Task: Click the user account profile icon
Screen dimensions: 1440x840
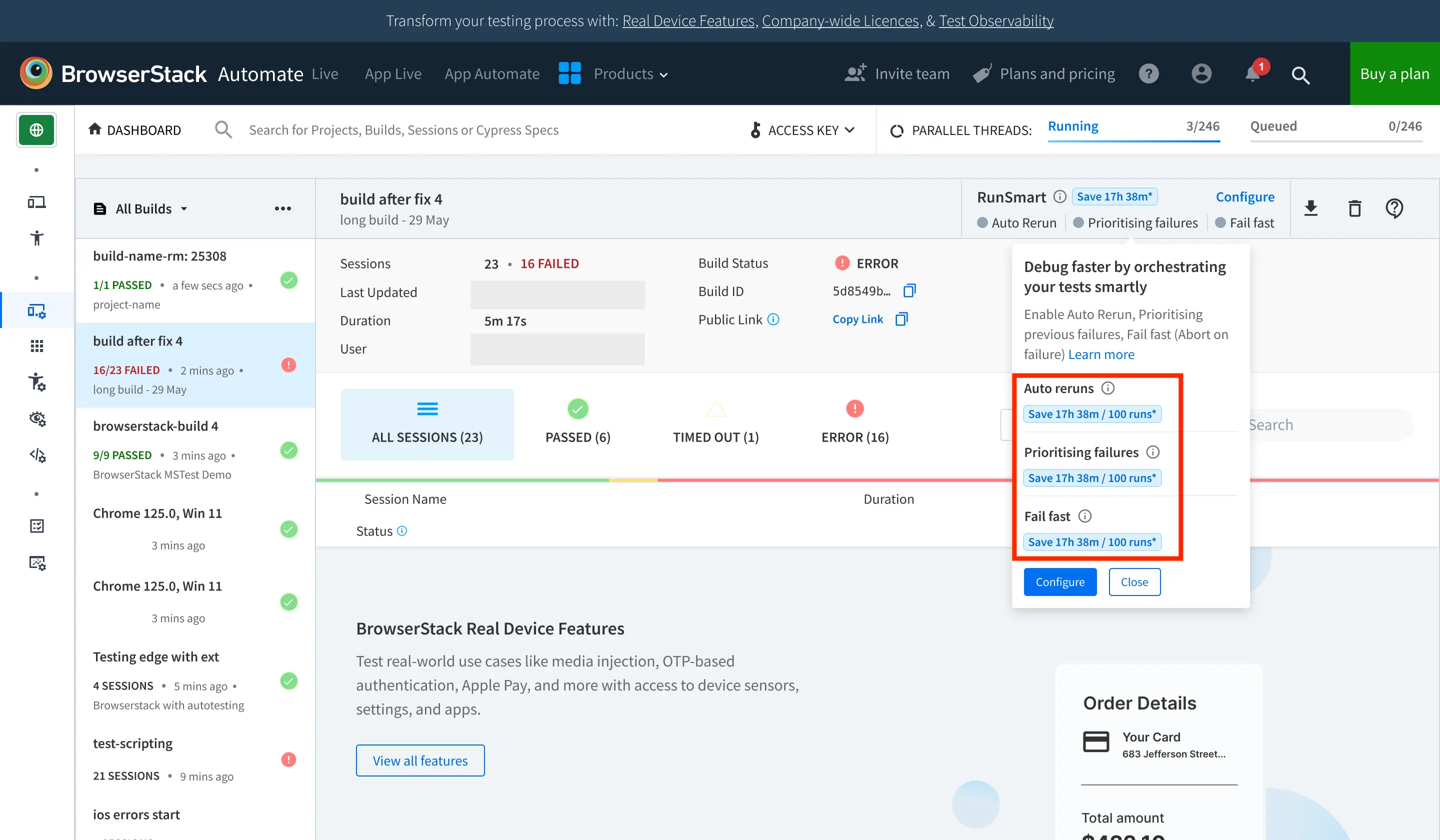Action: click(x=1201, y=73)
